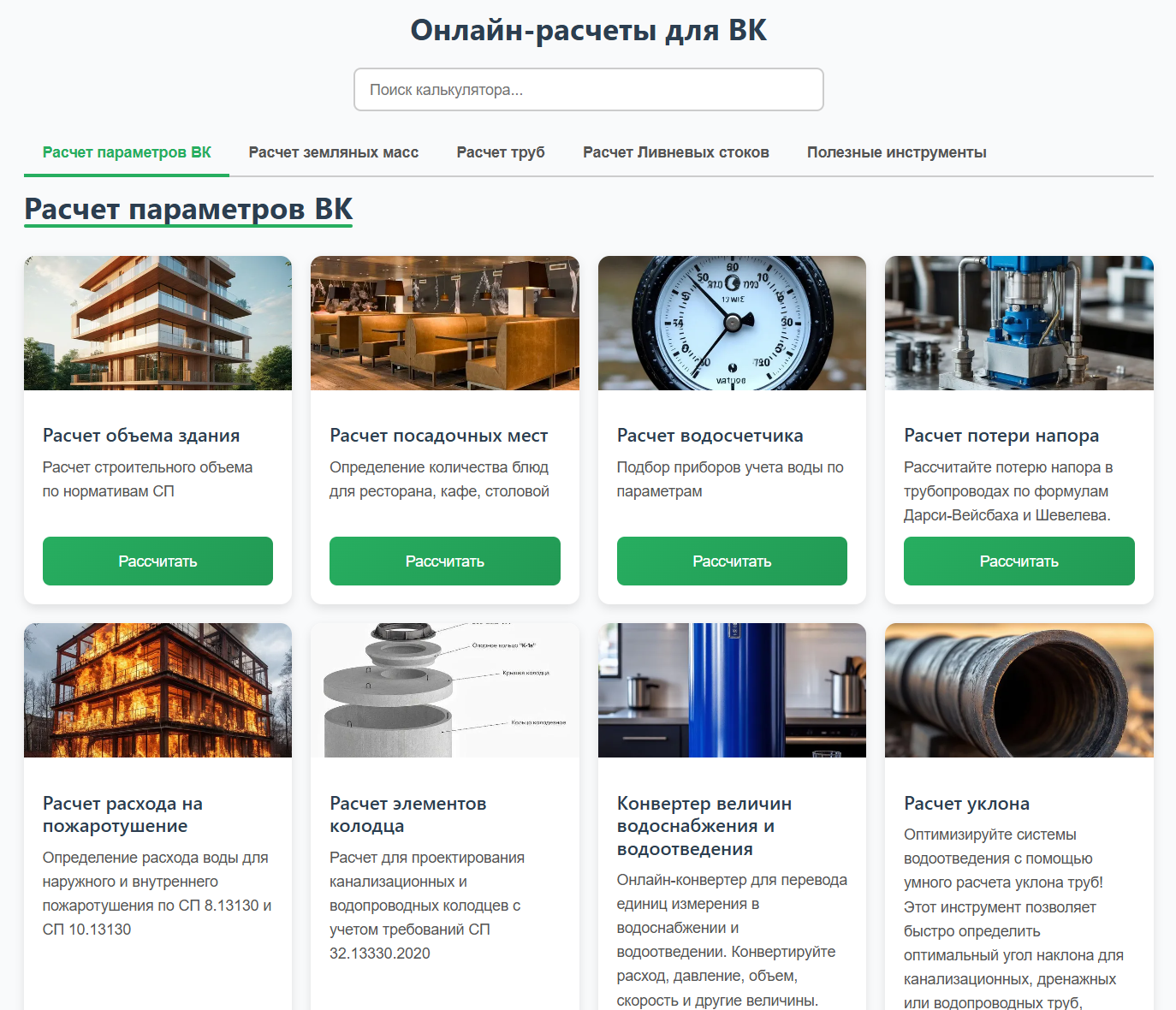Click the restaurant seating thumbnail image
Viewport: 1176px width, 1010px height.
[444, 324]
